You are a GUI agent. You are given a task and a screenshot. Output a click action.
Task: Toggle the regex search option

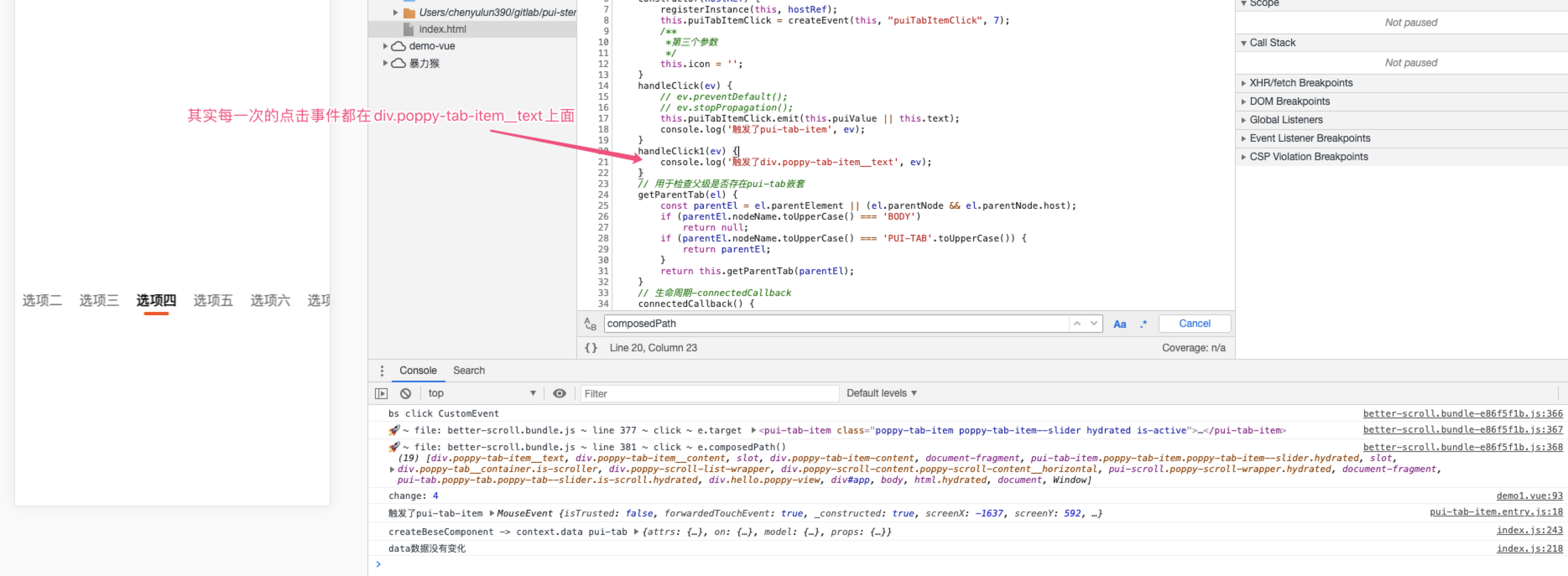[1143, 324]
